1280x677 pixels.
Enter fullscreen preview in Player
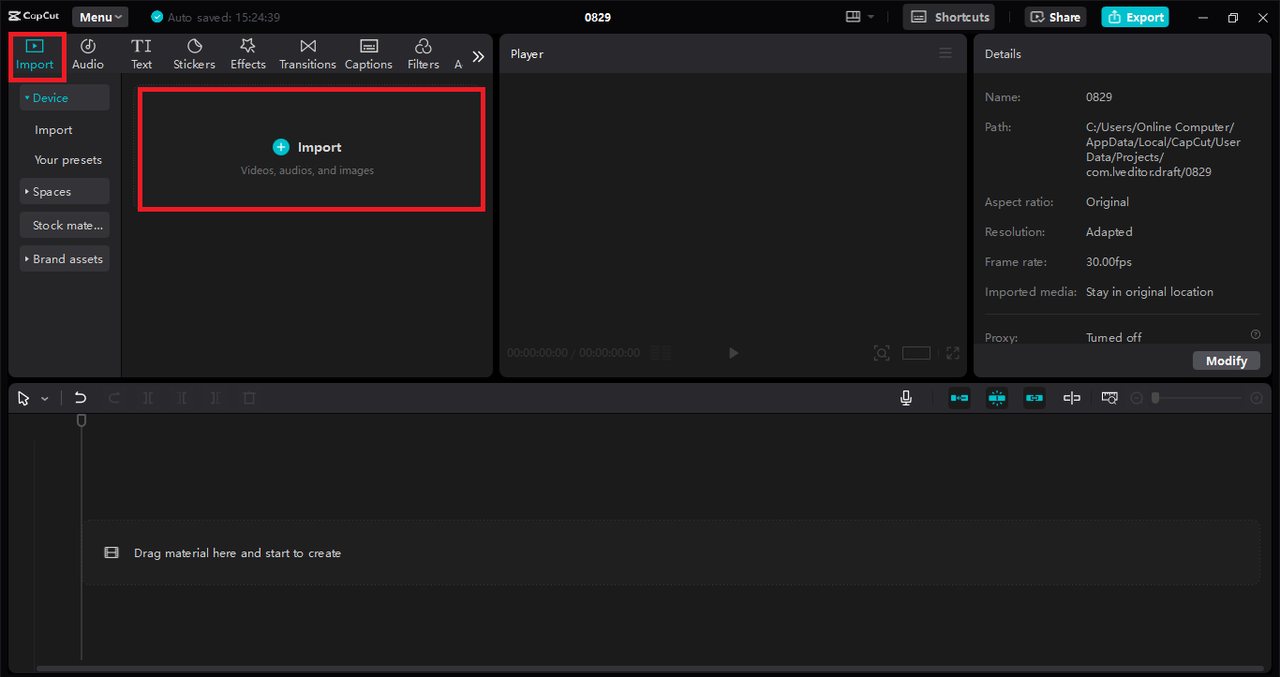953,353
